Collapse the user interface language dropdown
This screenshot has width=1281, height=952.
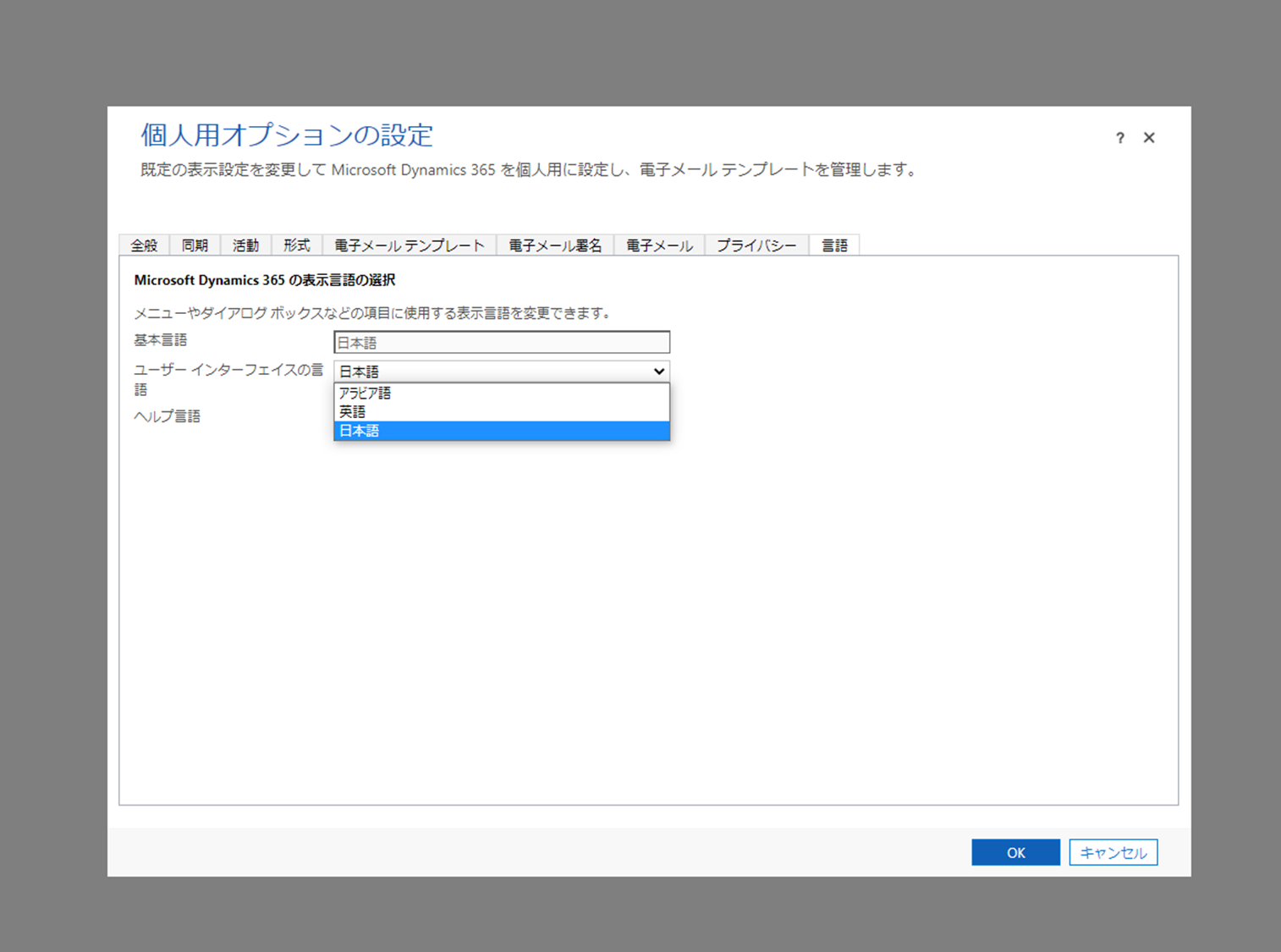click(x=502, y=371)
